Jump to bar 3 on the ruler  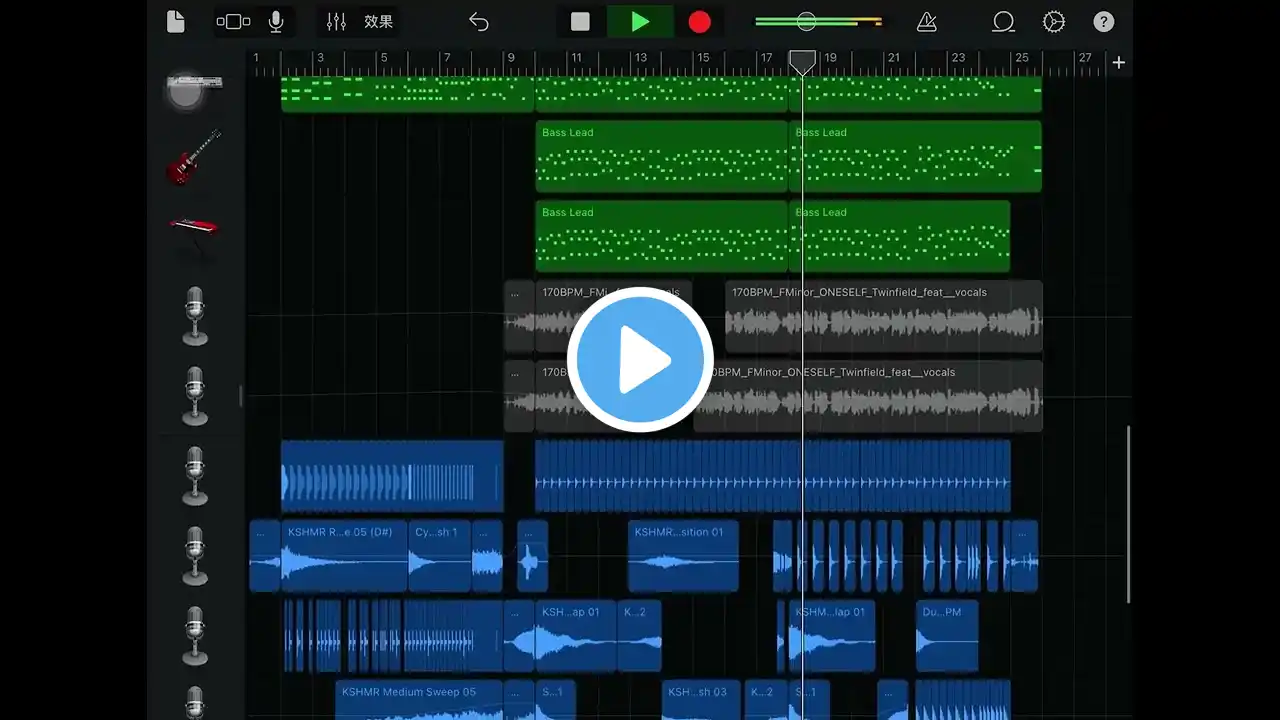[320, 58]
